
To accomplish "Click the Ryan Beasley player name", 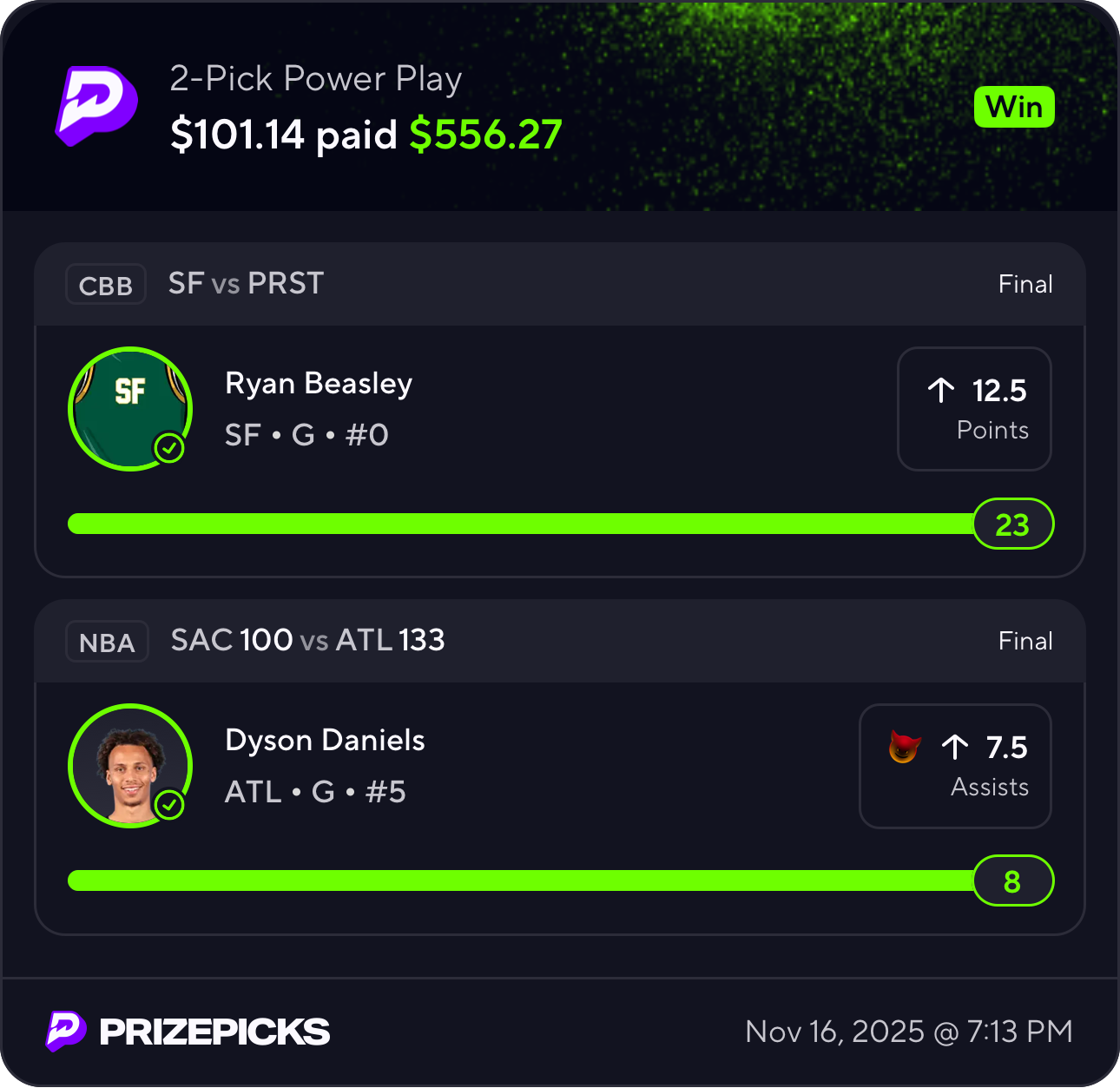I will (319, 384).
